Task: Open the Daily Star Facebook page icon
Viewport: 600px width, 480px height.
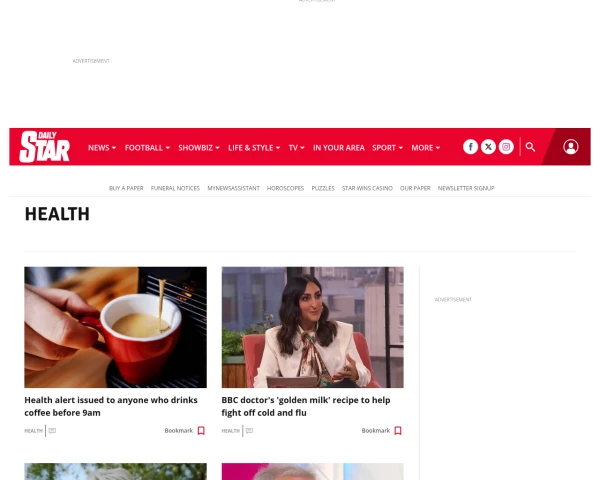Action: (x=470, y=147)
